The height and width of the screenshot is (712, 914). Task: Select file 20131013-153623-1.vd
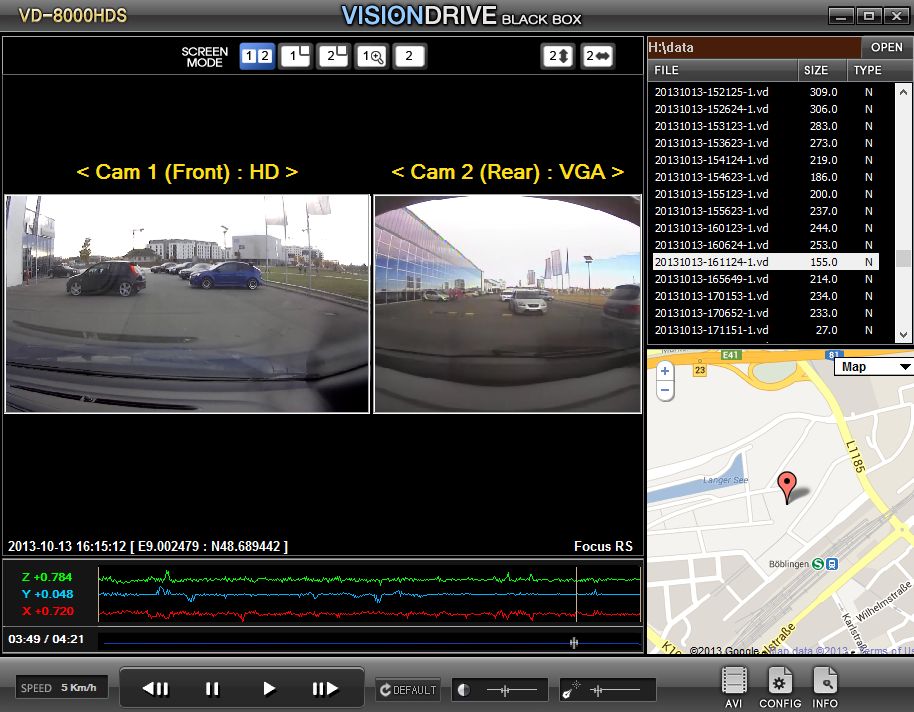[765, 143]
